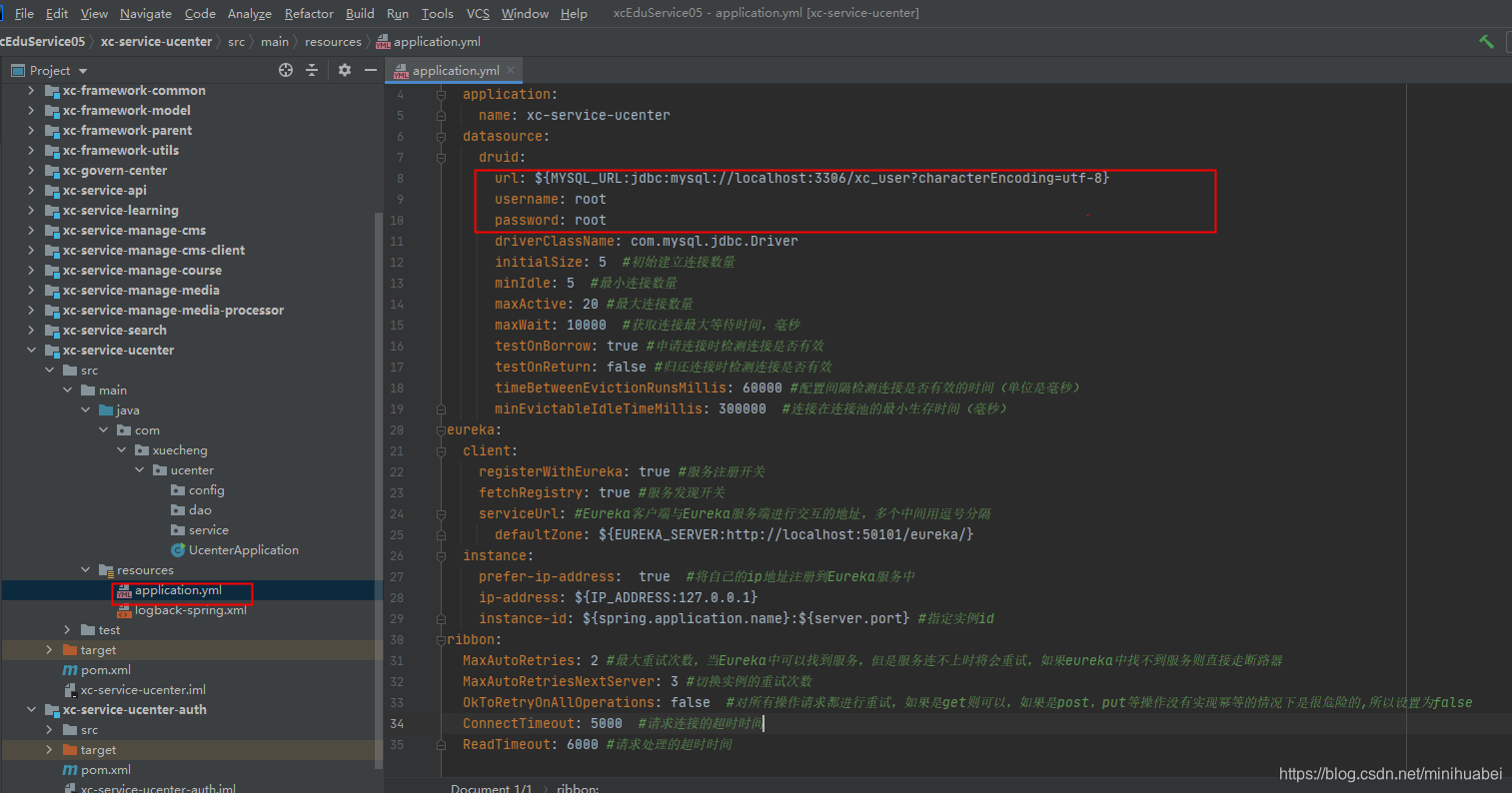This screenshot has height=793, width=1512.
Task: Click main in the breadcrumb path
Action: click(275, 42)
